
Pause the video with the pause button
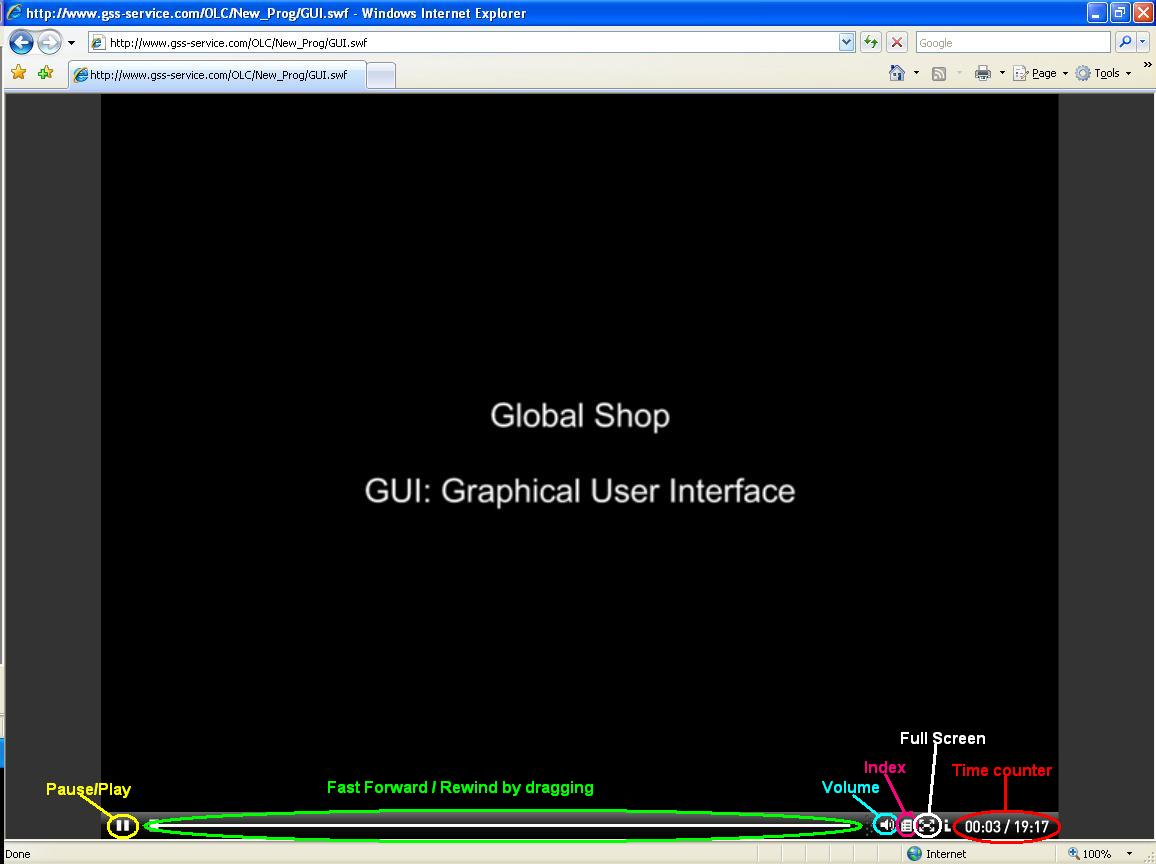[x=123, y=826]
